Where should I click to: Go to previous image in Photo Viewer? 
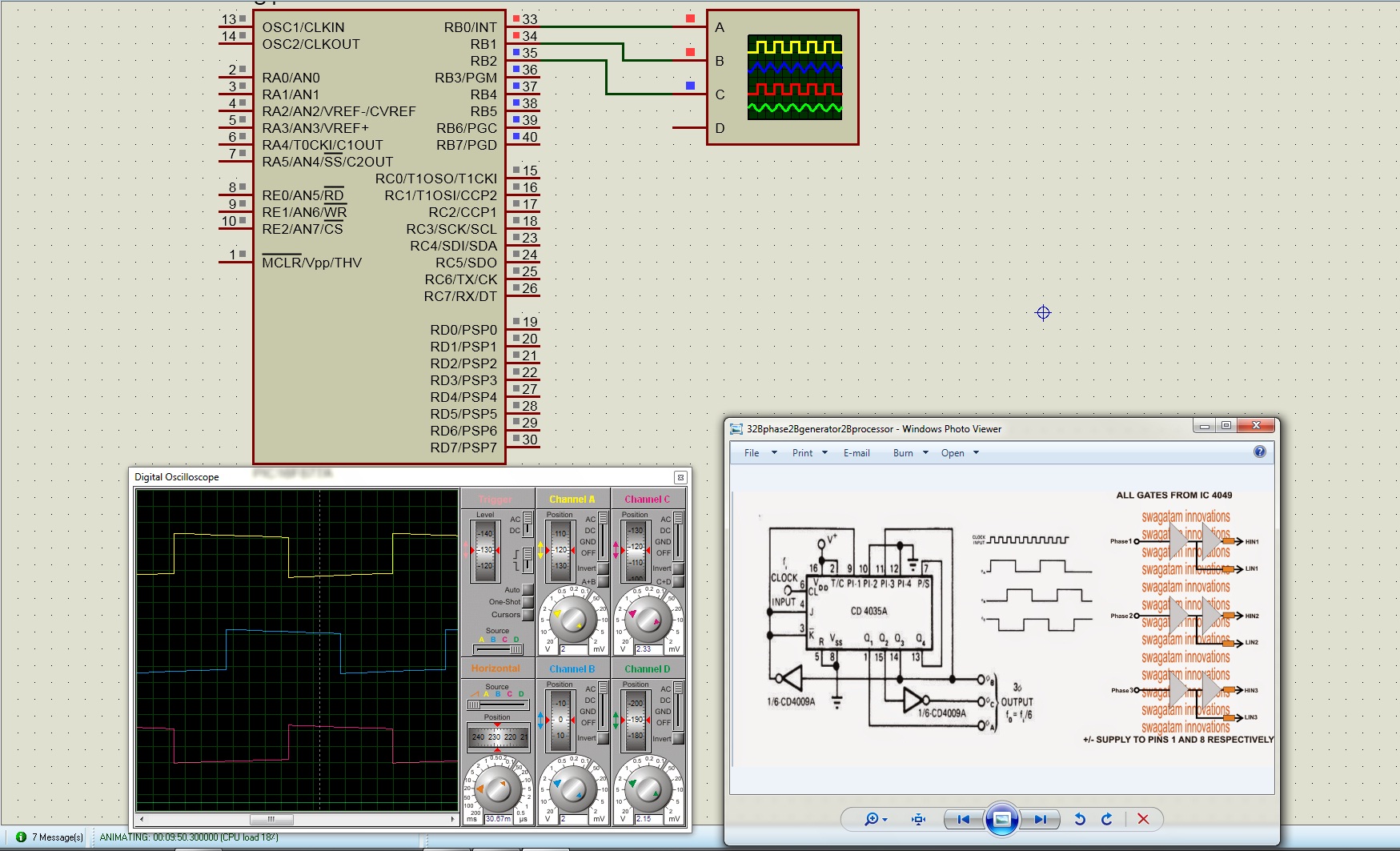[964, 819]
